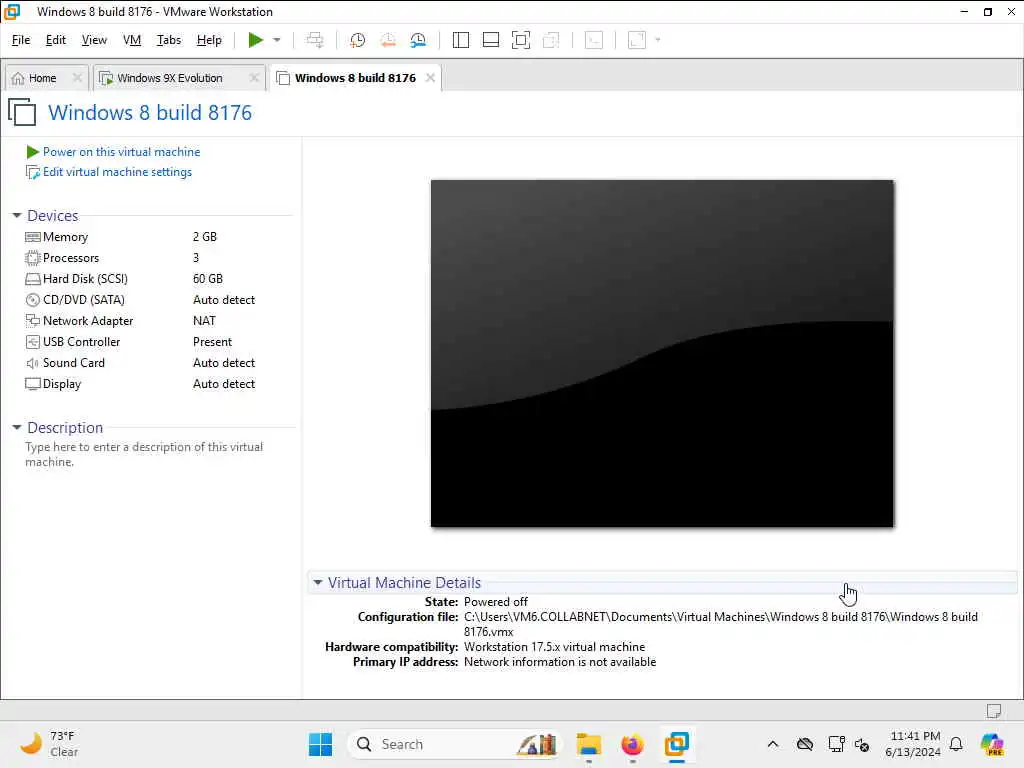The image size is (1024, 768).
Task: Switch to the Home tab
Action: point(42,78)
